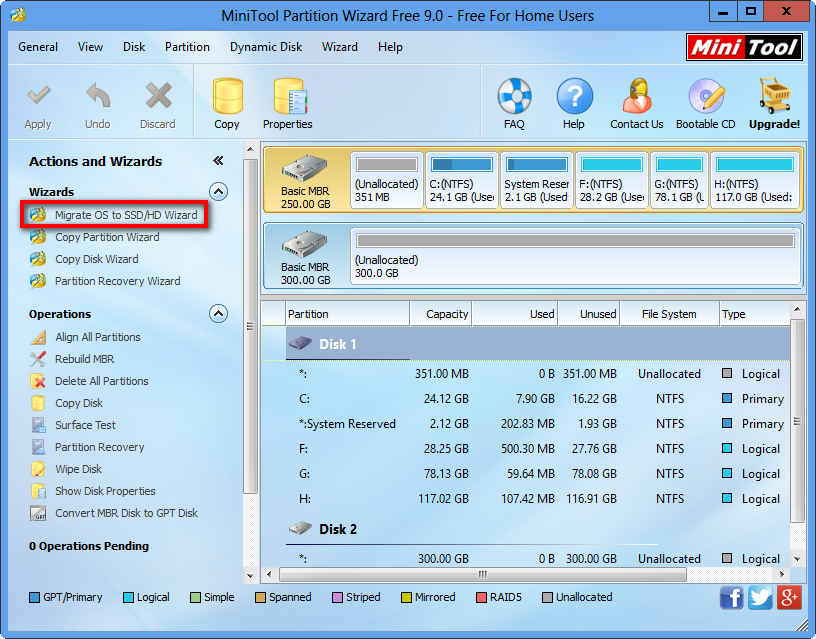Select the Disk 2 row

tap(526, 529)
